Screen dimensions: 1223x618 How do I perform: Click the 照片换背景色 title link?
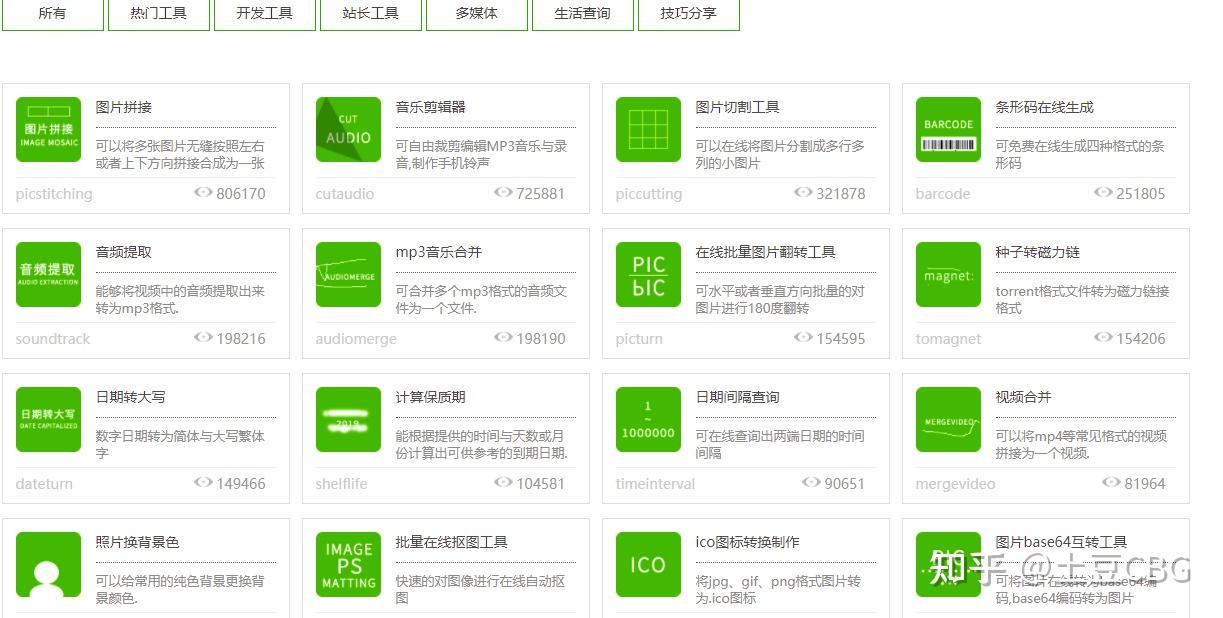coord(138,542)
